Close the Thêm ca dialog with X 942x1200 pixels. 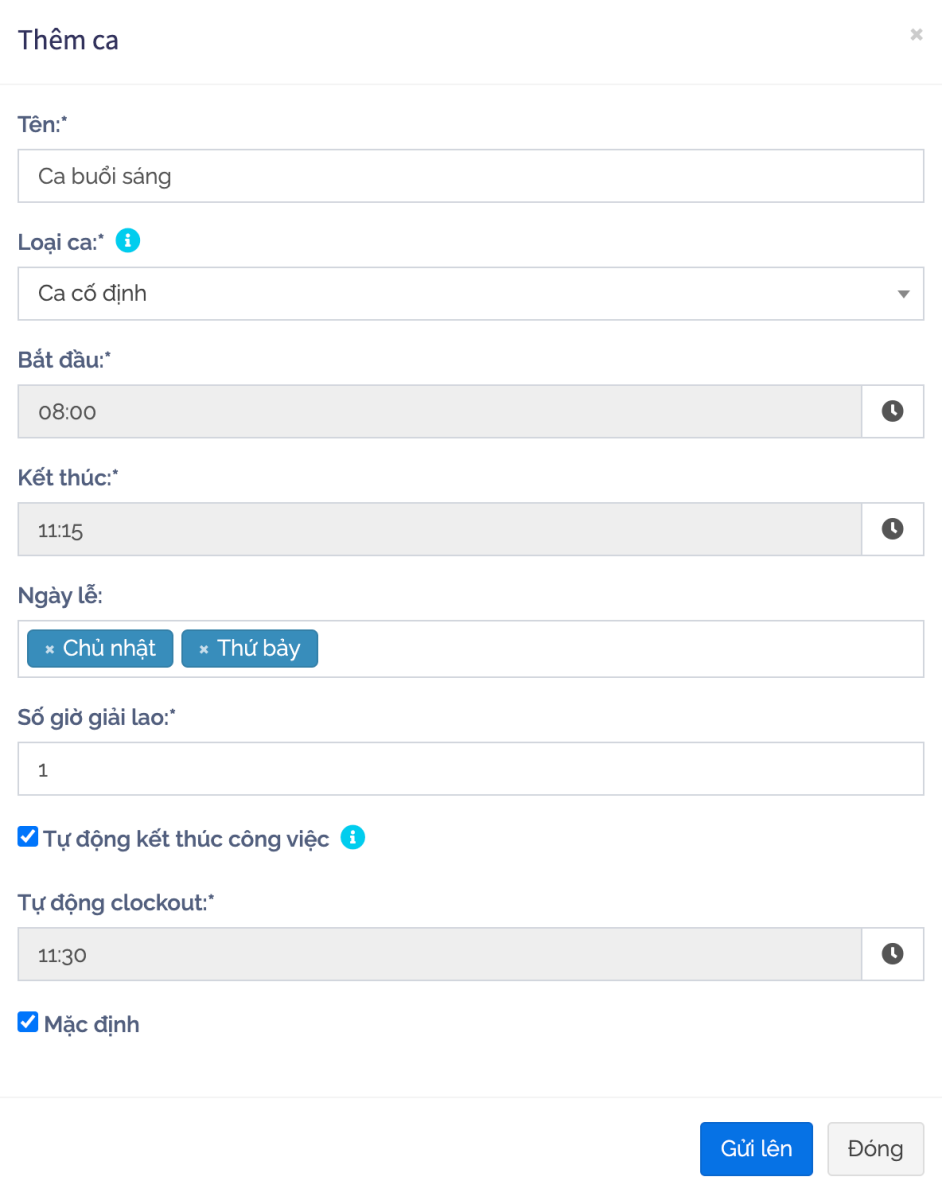[x=916, y=35]
